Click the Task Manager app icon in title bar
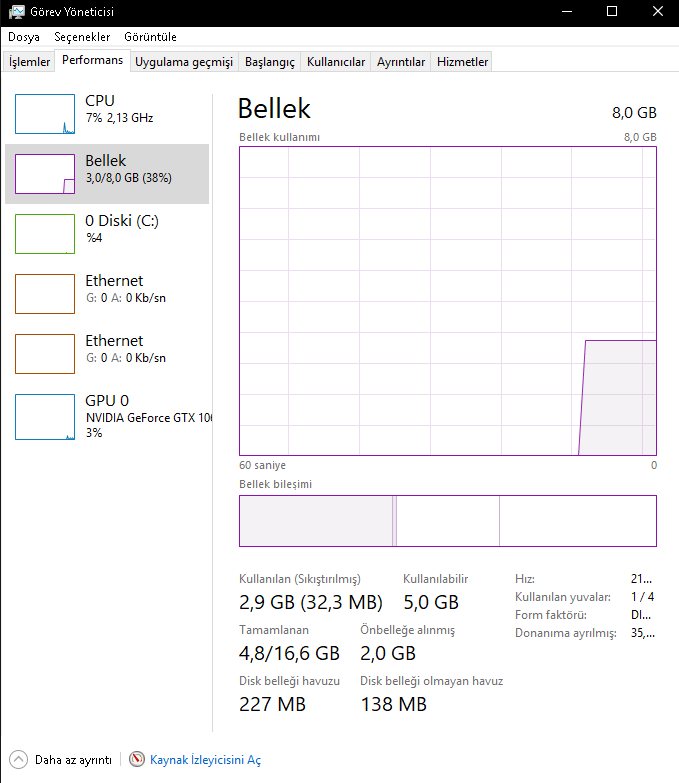This screenshot has height=783, width=679. pyautogui.click(x=17, y=12)
